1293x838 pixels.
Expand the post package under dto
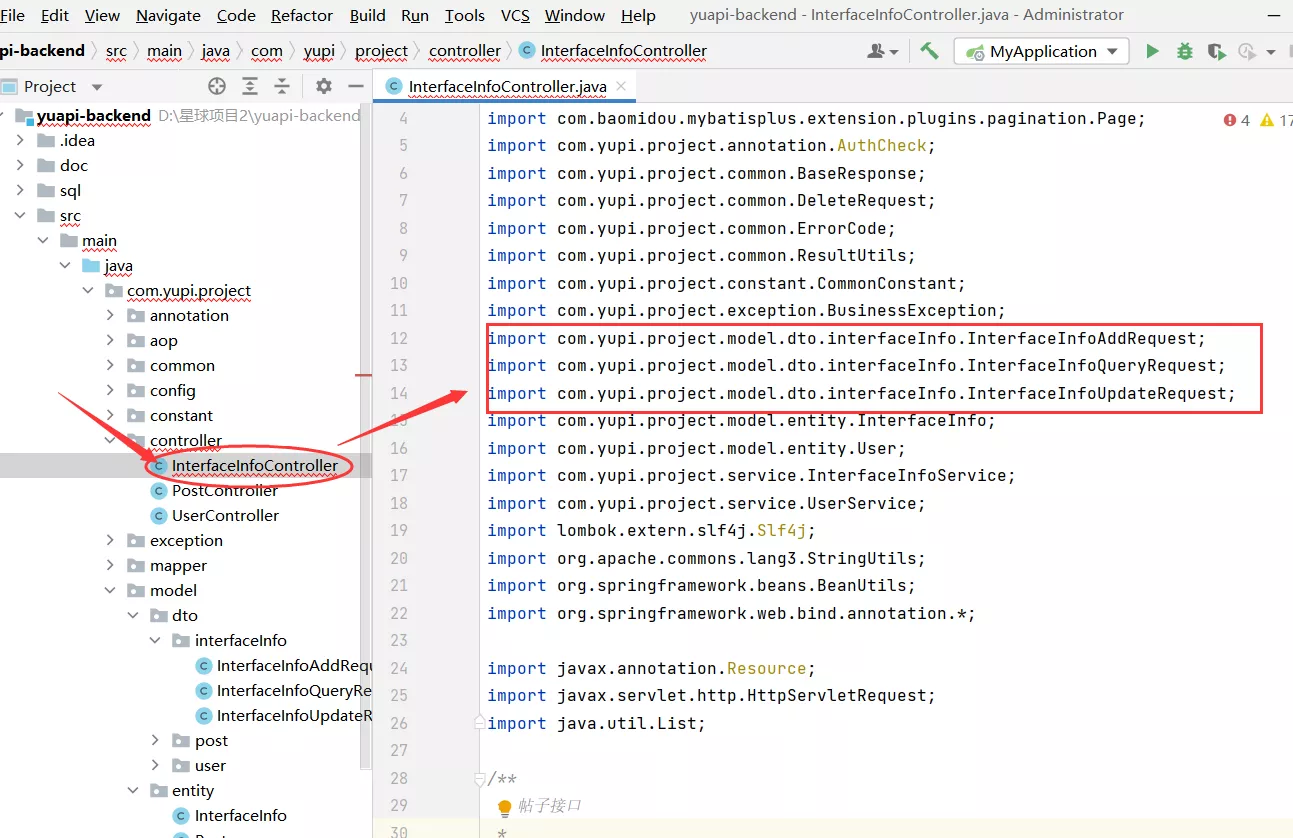[x=155, y=740]
